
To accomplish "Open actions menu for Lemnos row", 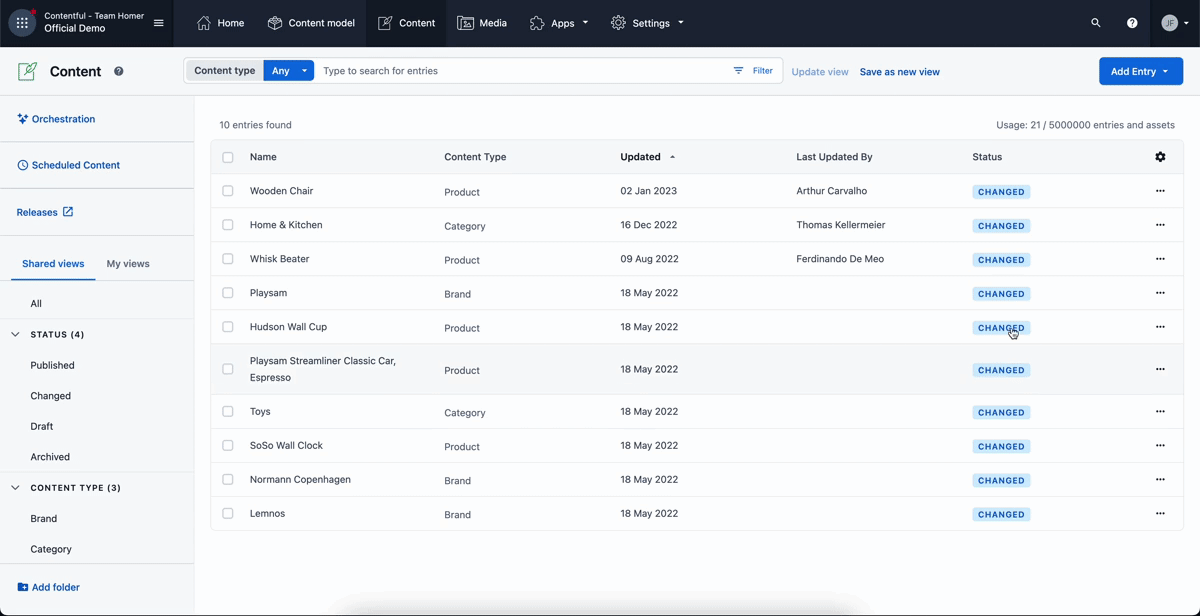I will (1160, 513).
